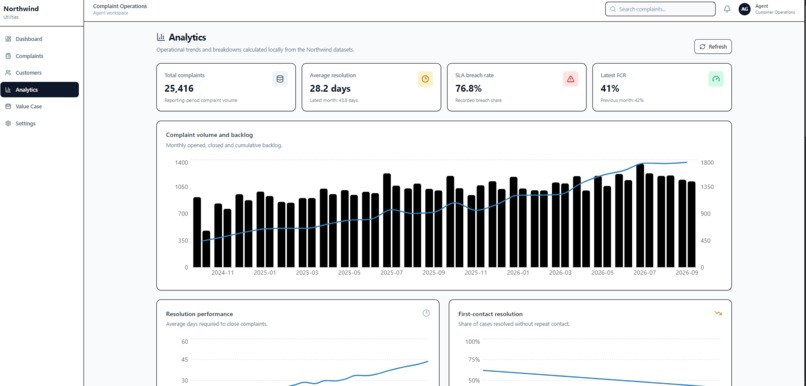Click the Average resolution clock icon

[425, 79]
